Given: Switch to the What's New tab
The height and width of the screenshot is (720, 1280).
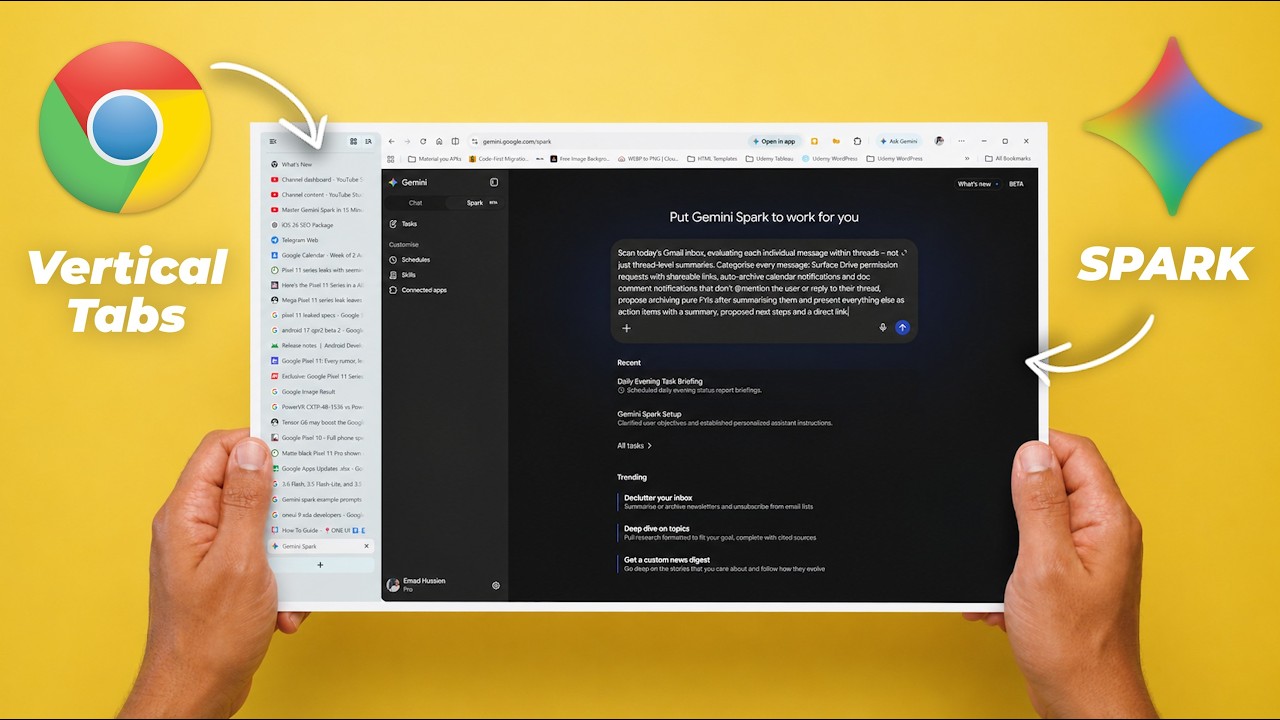Looking at the screenshot, I should pyautogui.click(x=320, y=164).
